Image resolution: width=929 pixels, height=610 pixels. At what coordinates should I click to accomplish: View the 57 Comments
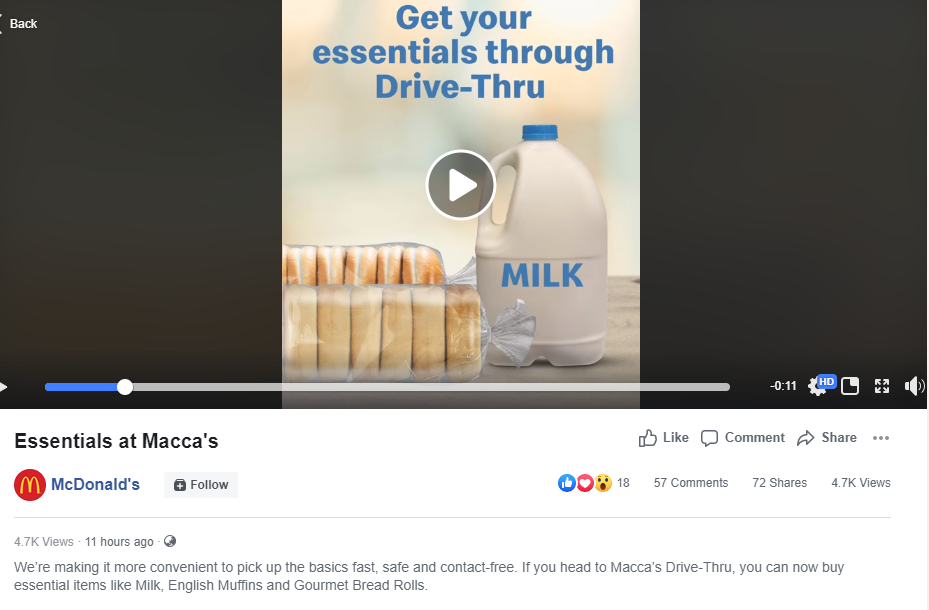(690, 482)
